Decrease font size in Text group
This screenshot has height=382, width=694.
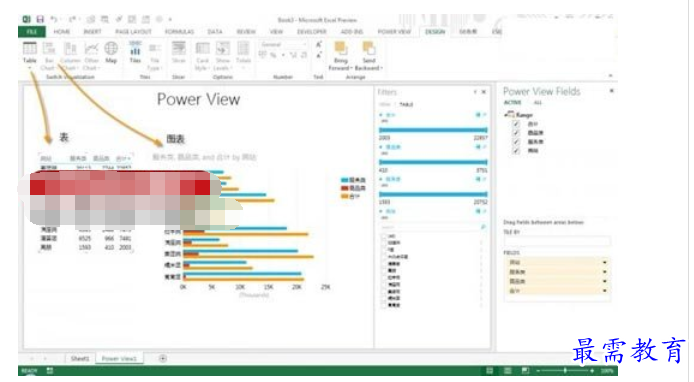coord(319,55)
